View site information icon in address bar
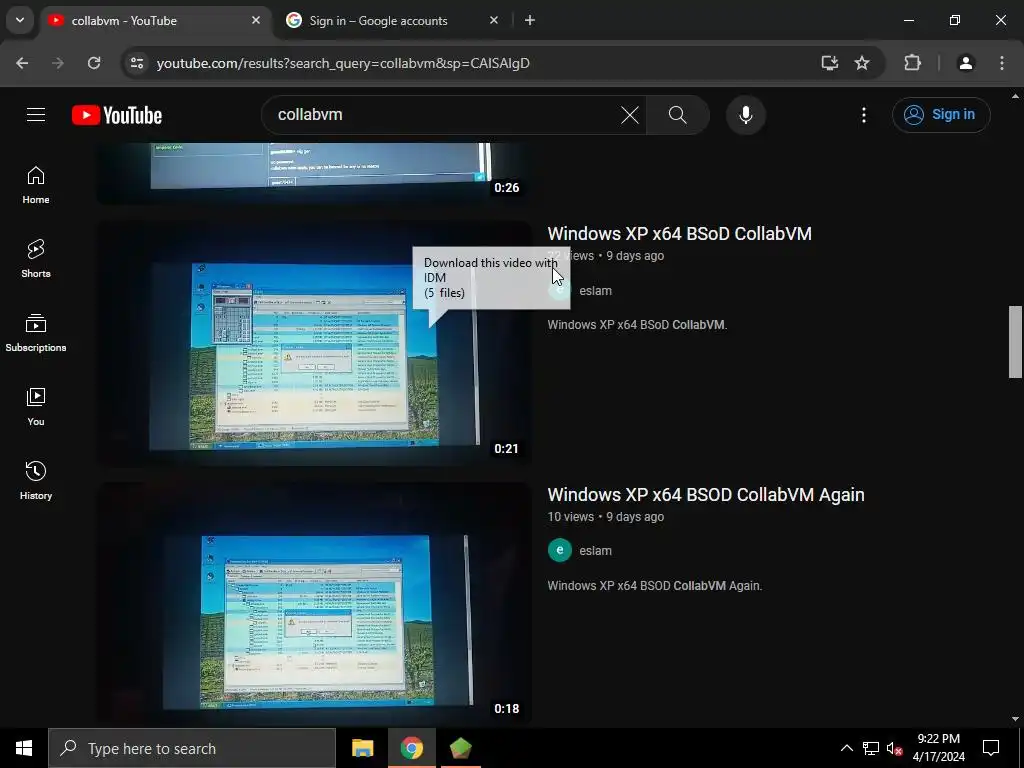 point(136,63)
